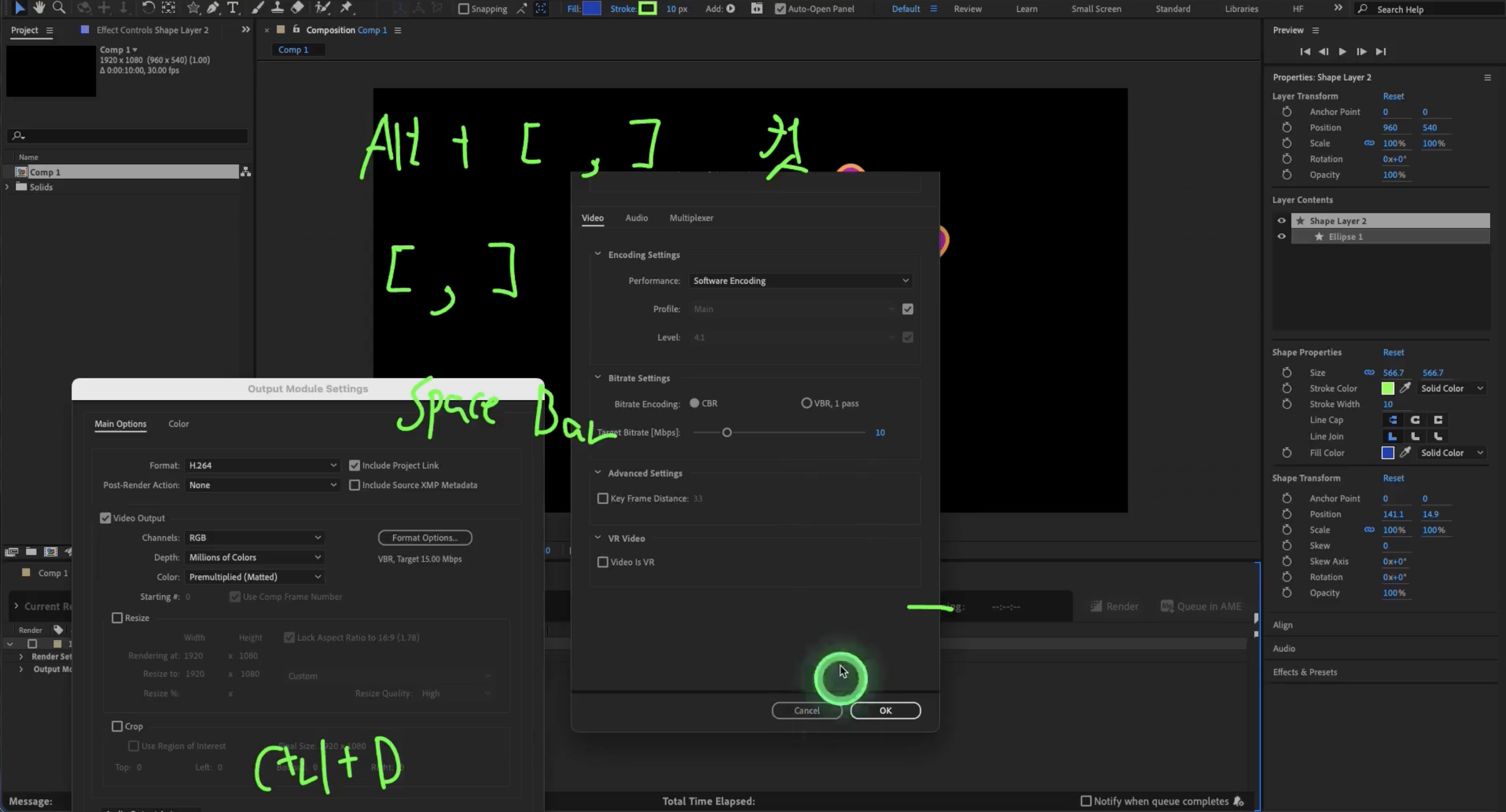Select the Puppet Pin tool
1506x812 pixels.
(346, 8)
